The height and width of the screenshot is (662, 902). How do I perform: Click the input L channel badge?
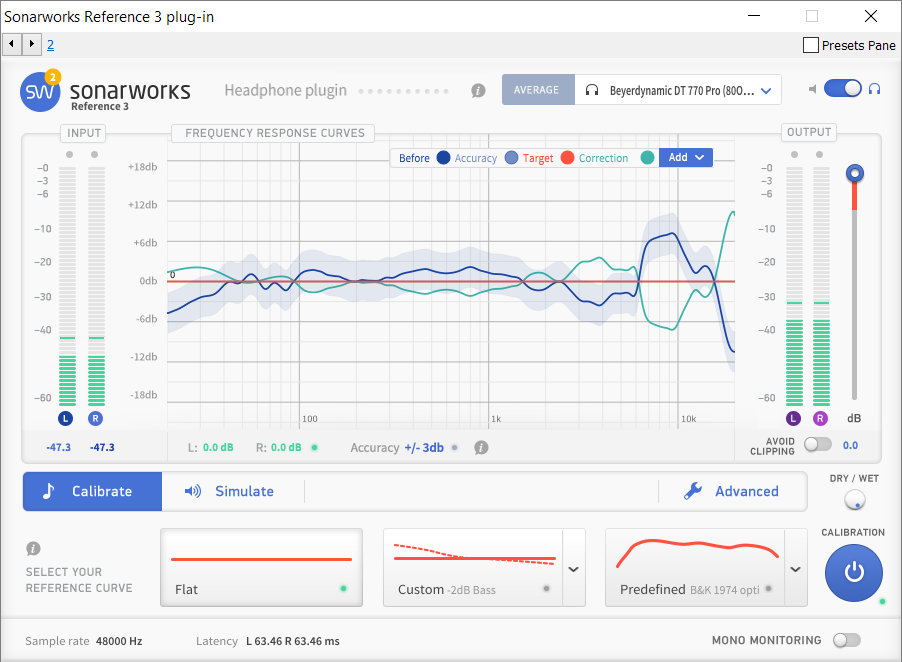point(66,418)
